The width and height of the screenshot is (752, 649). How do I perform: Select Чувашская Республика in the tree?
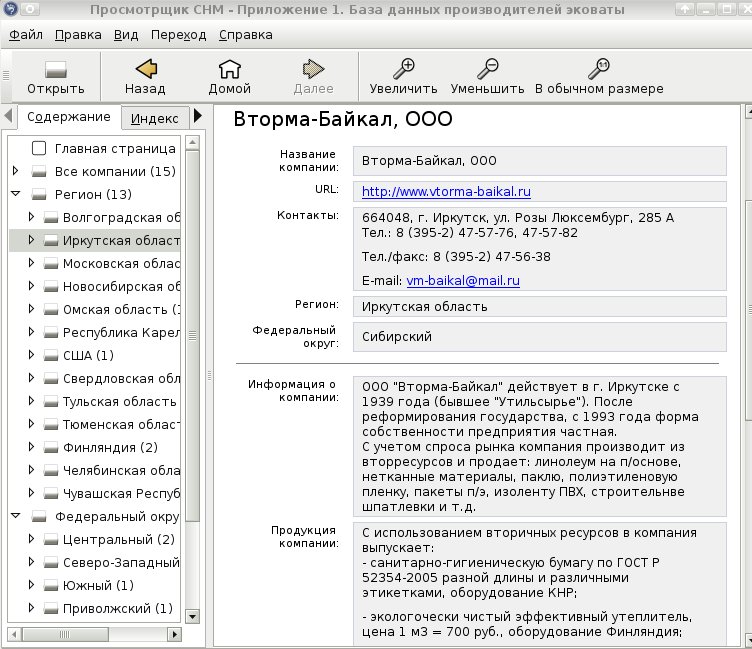[121, 494]
